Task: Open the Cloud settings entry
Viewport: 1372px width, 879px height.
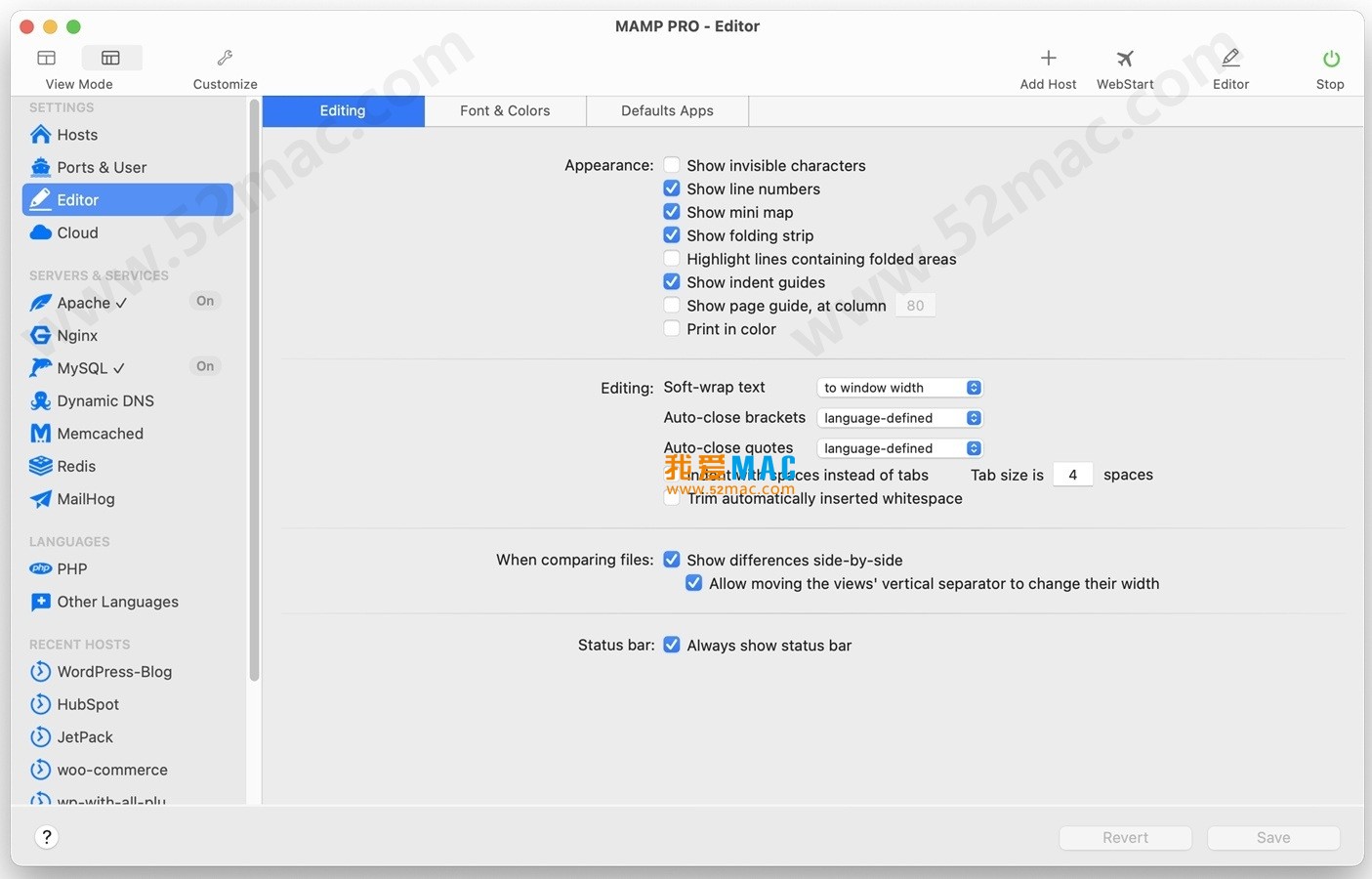Action: pos(128,232)
